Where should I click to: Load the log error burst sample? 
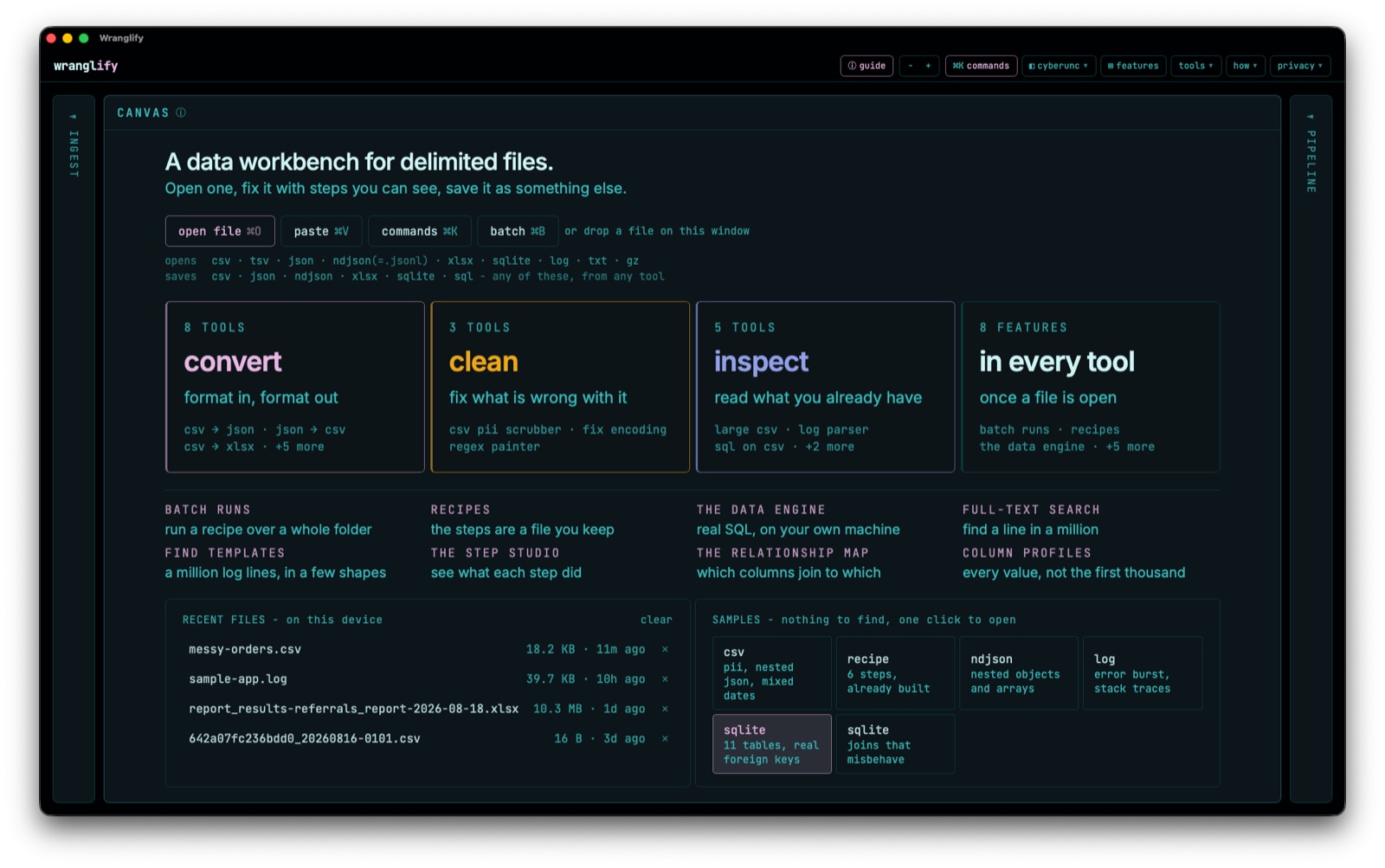click(x=1143, y=673)
